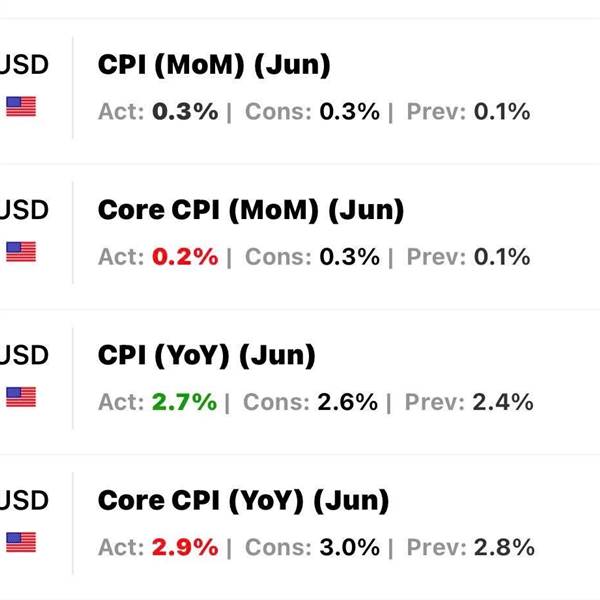The height and width of the screenshot is (600, 600).
Task: Select the USD label in the Core CPI (MoM) row
Action: pos(24,210)
